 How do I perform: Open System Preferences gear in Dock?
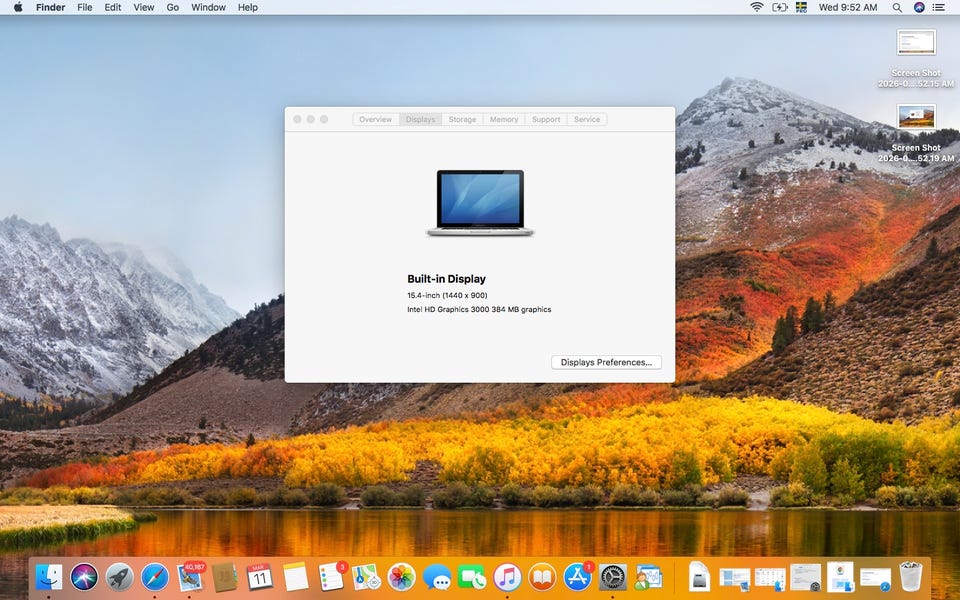tap(613, 576)
